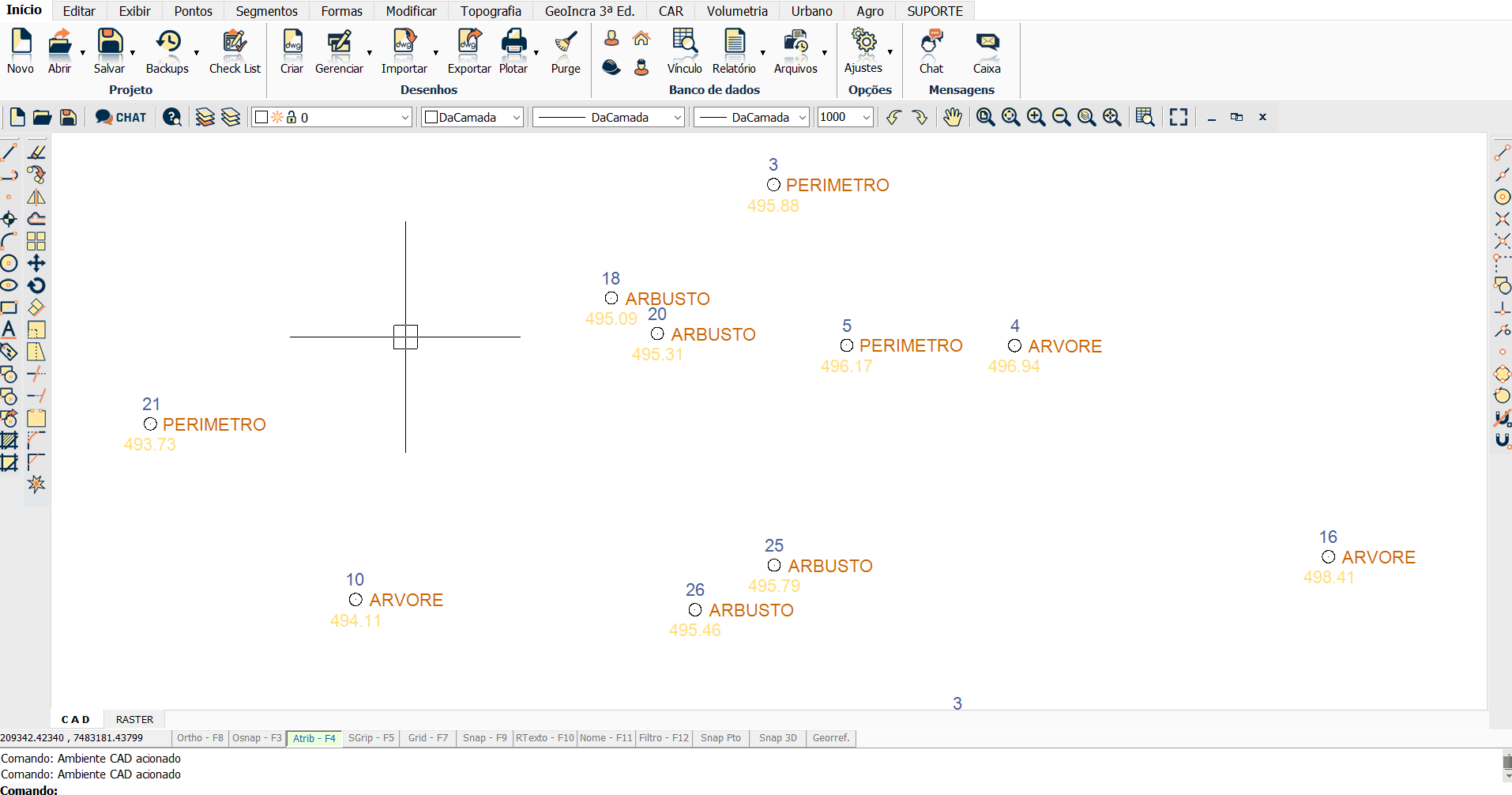Open the Backups tool
The image size is (1512, 795).
[167, 43]
